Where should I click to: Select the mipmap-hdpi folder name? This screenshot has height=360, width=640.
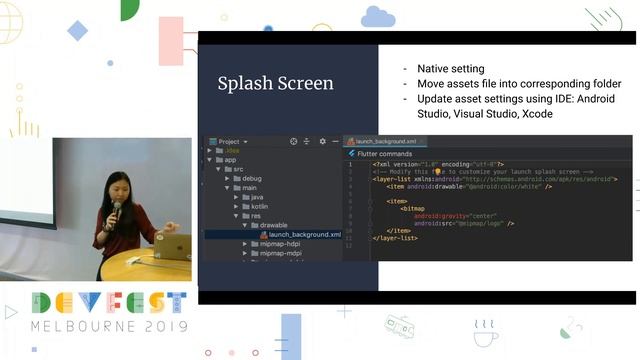click(x=280, y=244)
